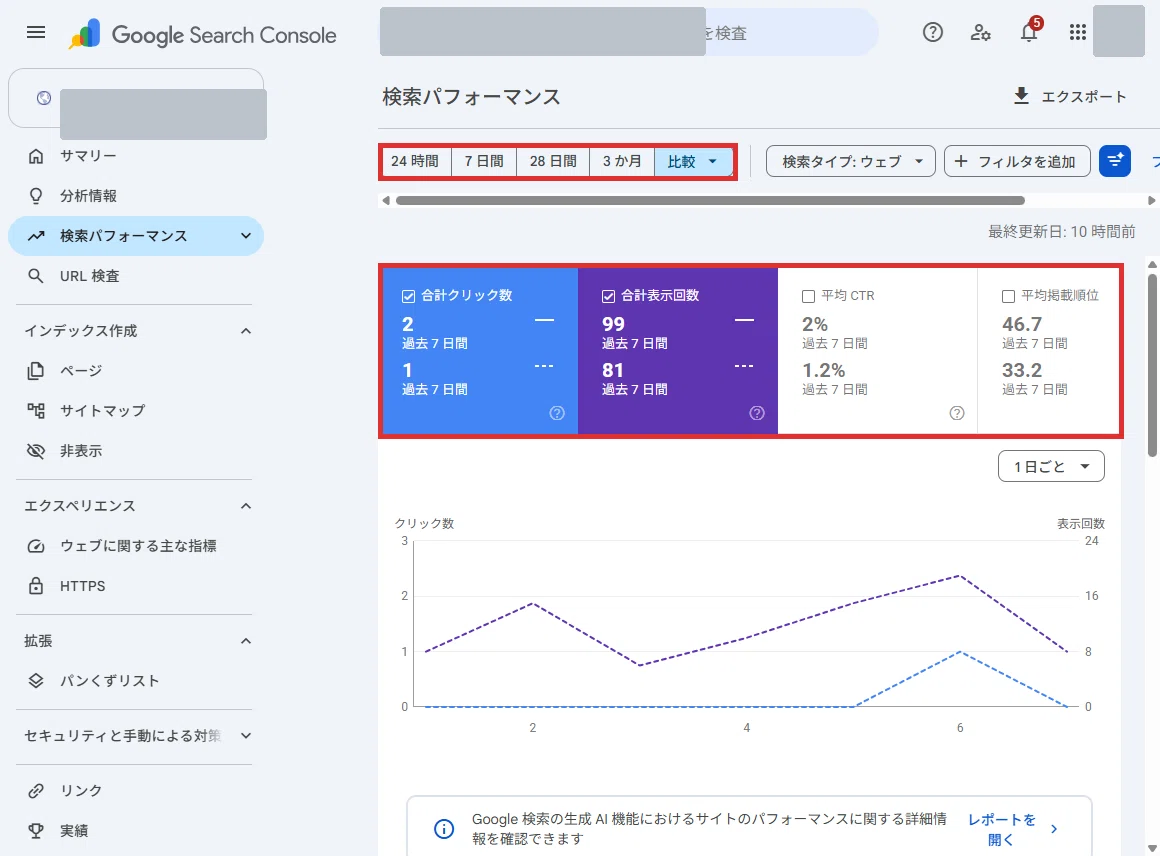The width and height of the screenshot is (1160, 856).
Task: Click the scroll-left arrow of filter bar
Action: 385,200
